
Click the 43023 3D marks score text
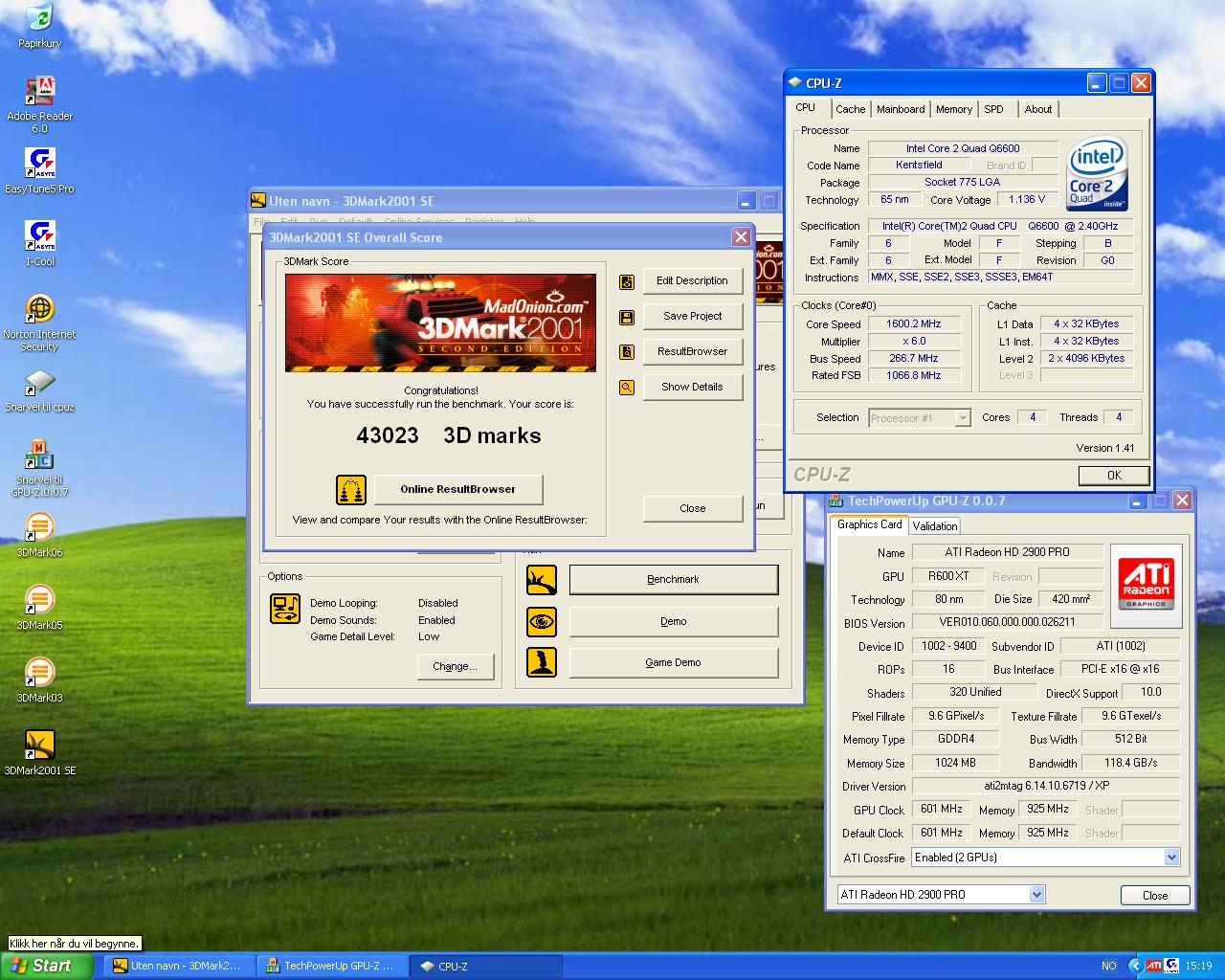(x=449, y=436)
